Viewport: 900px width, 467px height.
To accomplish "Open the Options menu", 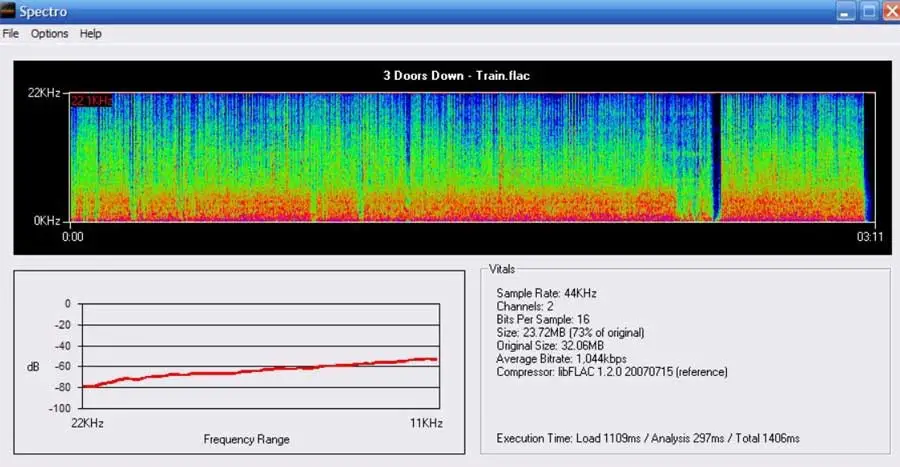I will click(49, 33).
